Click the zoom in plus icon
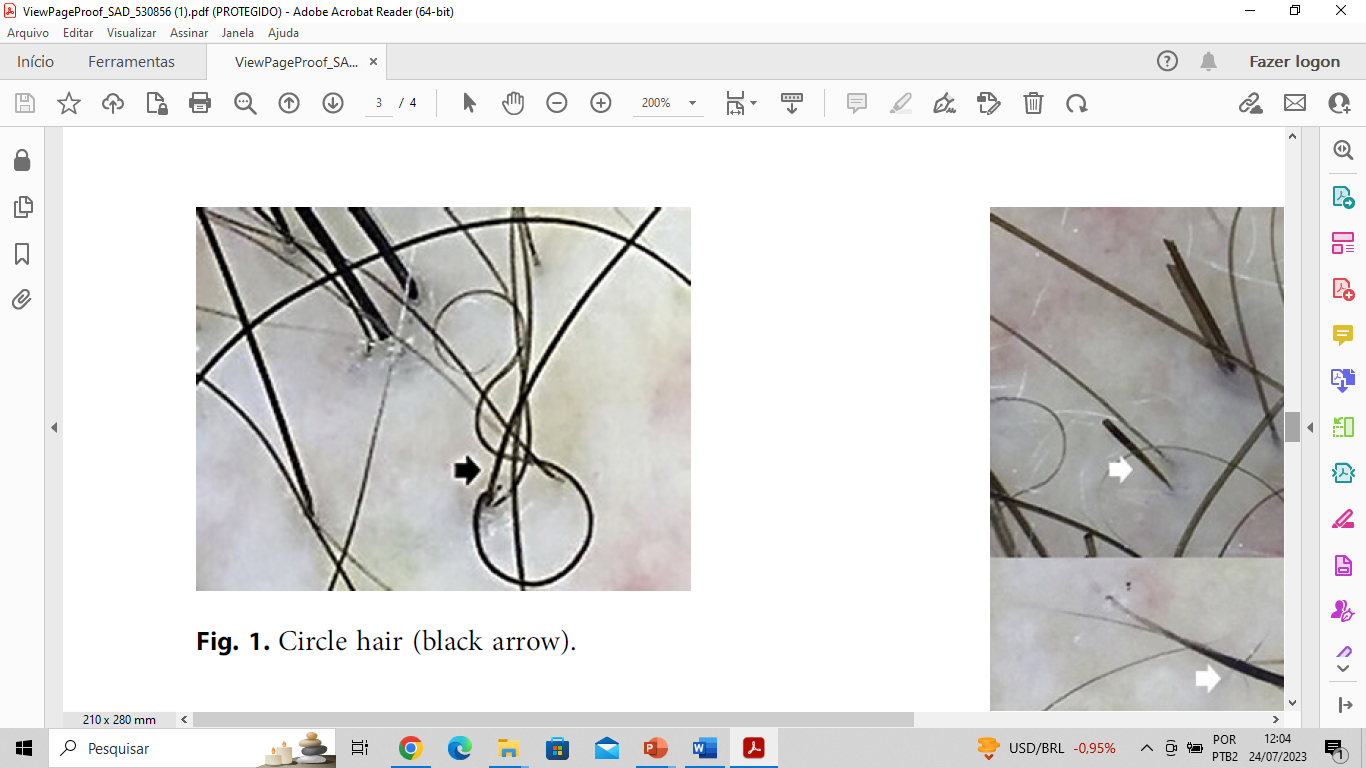The height and width of the screenshot is (768, 1366). coord(601,103)
